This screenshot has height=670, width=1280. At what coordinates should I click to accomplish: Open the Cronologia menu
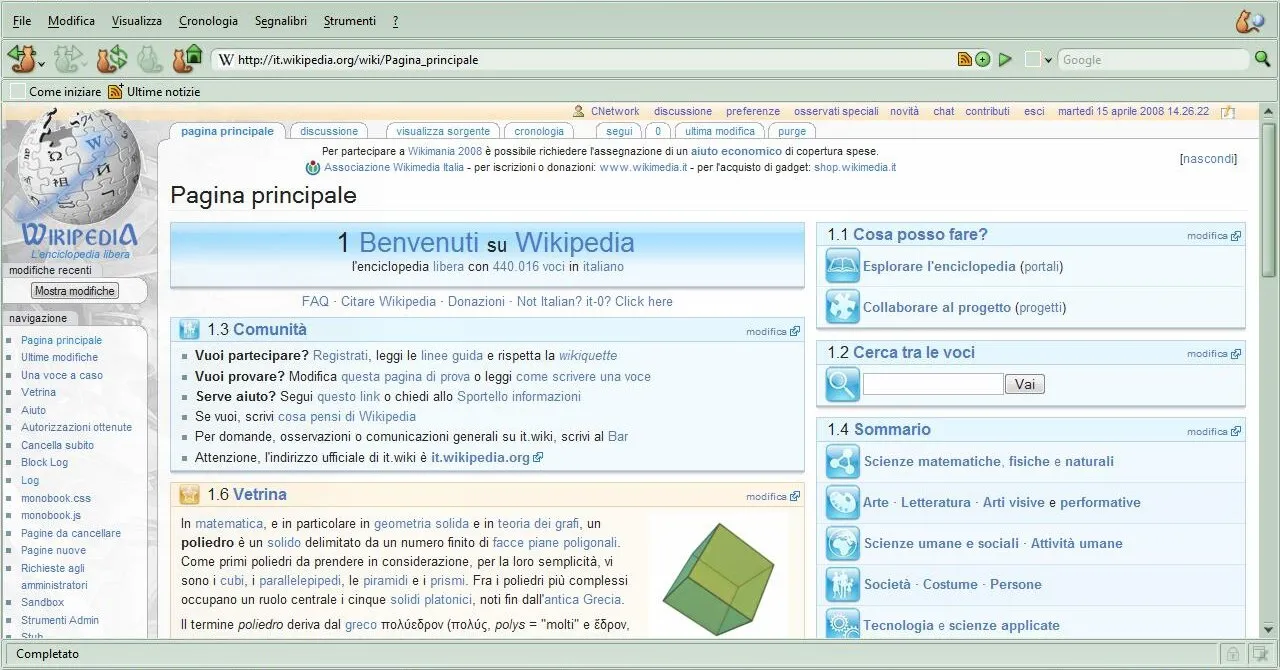[208, 20]
